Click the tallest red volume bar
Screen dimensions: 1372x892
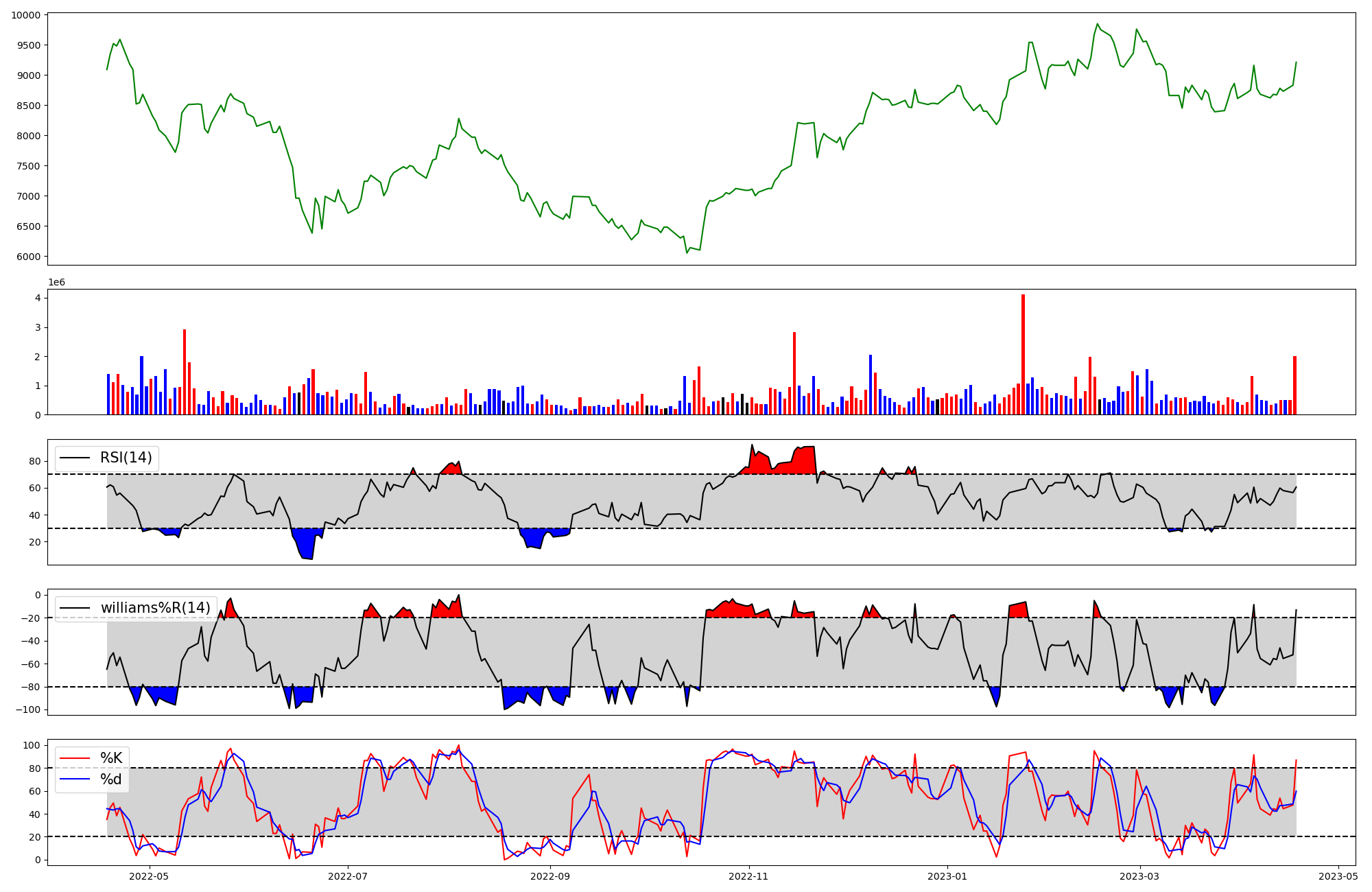point(1023,353)
